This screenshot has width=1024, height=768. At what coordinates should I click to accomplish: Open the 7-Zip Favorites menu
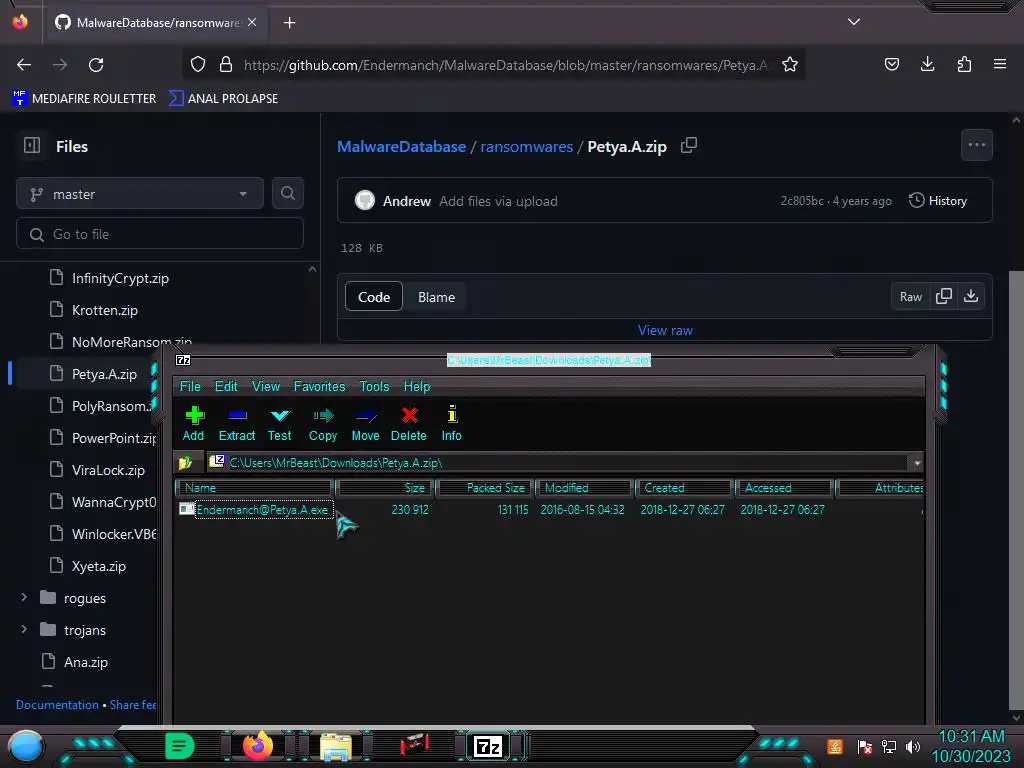319,387
